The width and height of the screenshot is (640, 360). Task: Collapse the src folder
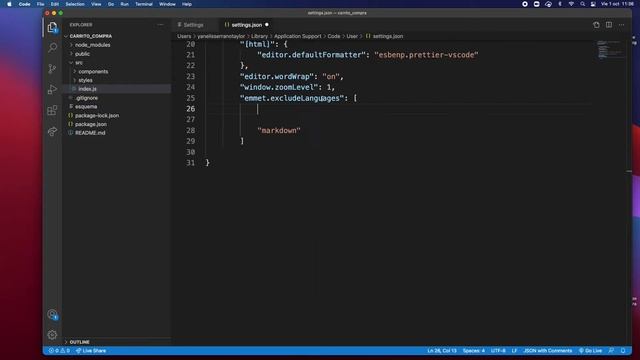tap(79, 62)
